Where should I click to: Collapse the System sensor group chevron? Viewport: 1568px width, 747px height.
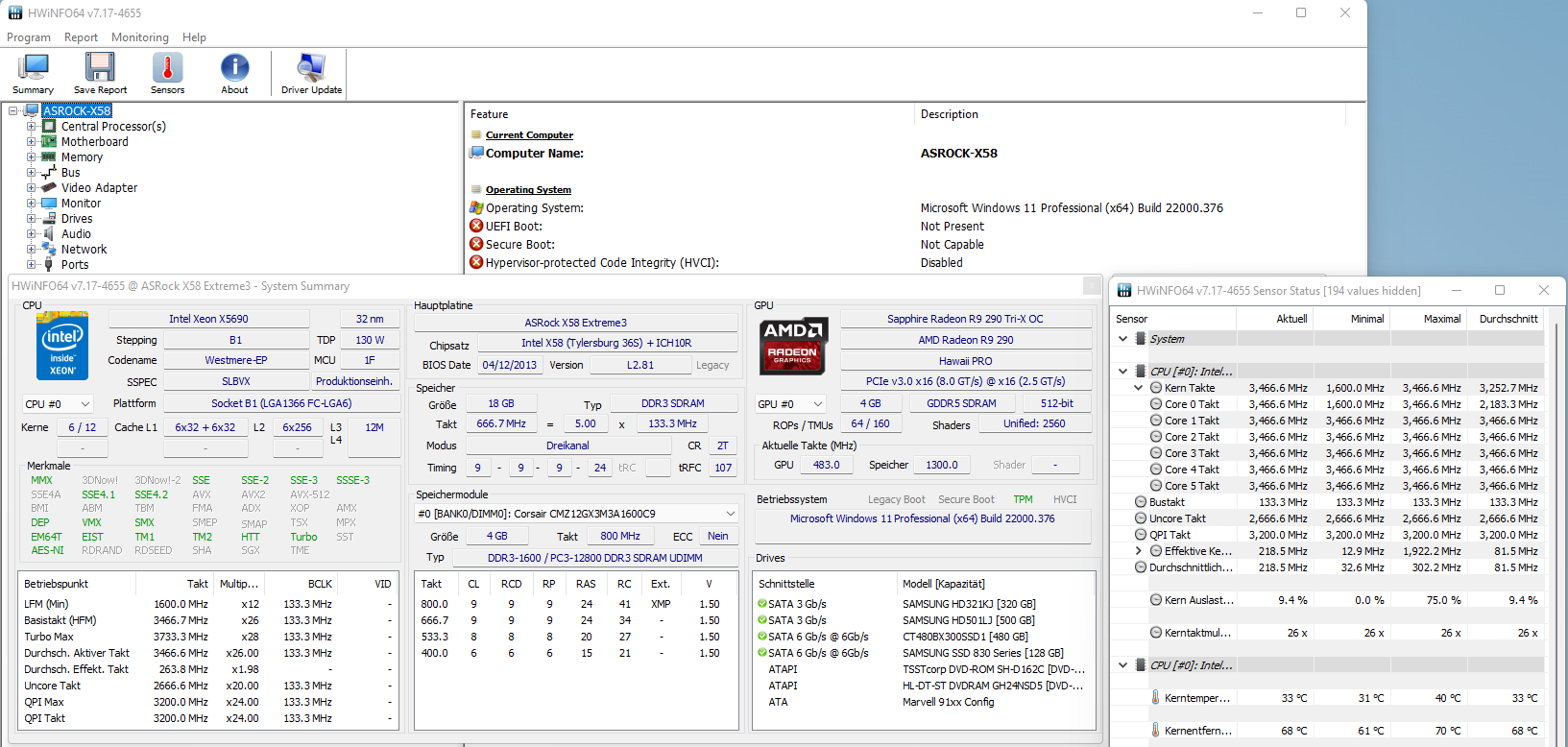(x=1122, y=339)
